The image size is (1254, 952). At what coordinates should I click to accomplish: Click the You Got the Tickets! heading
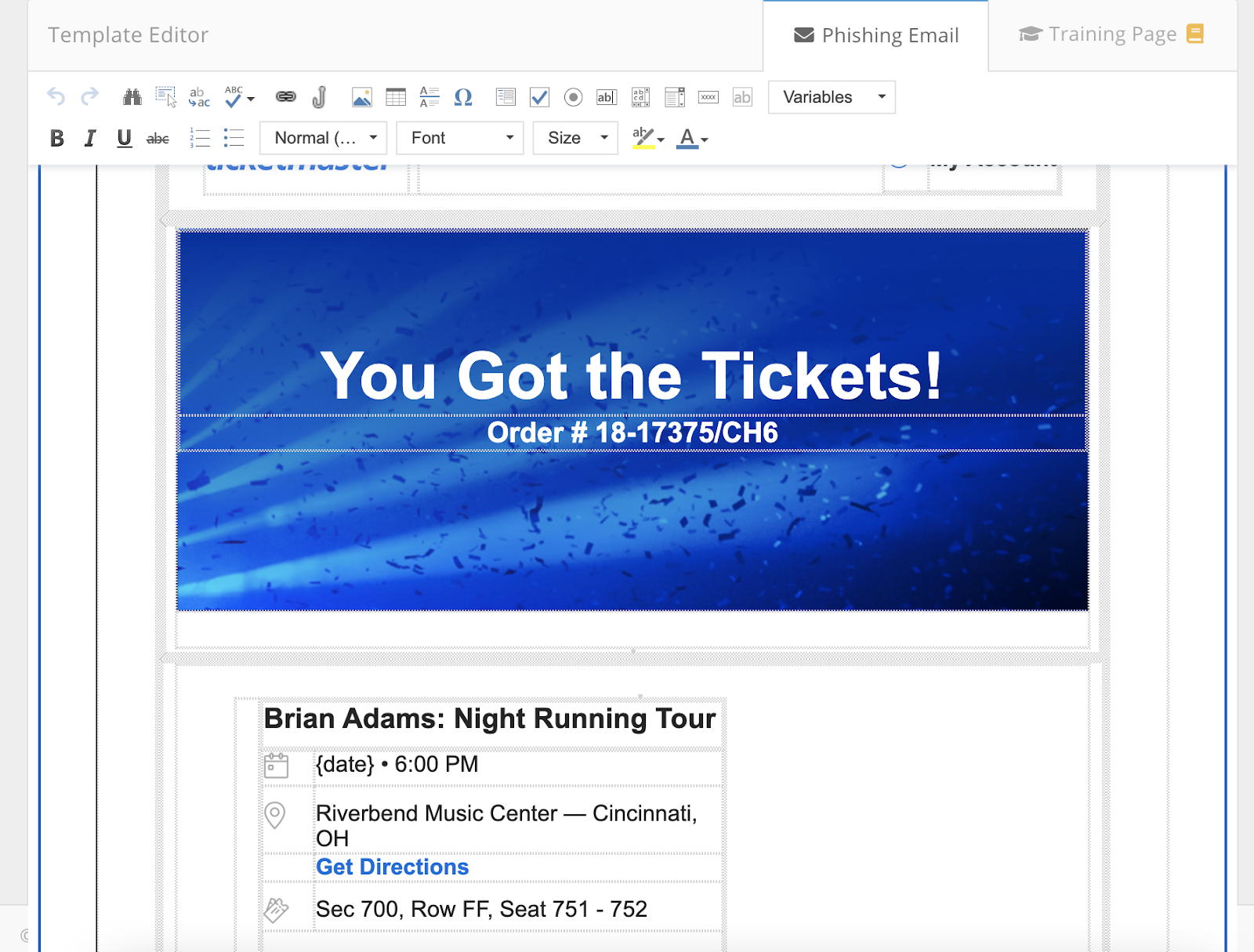tap(632, 376)
